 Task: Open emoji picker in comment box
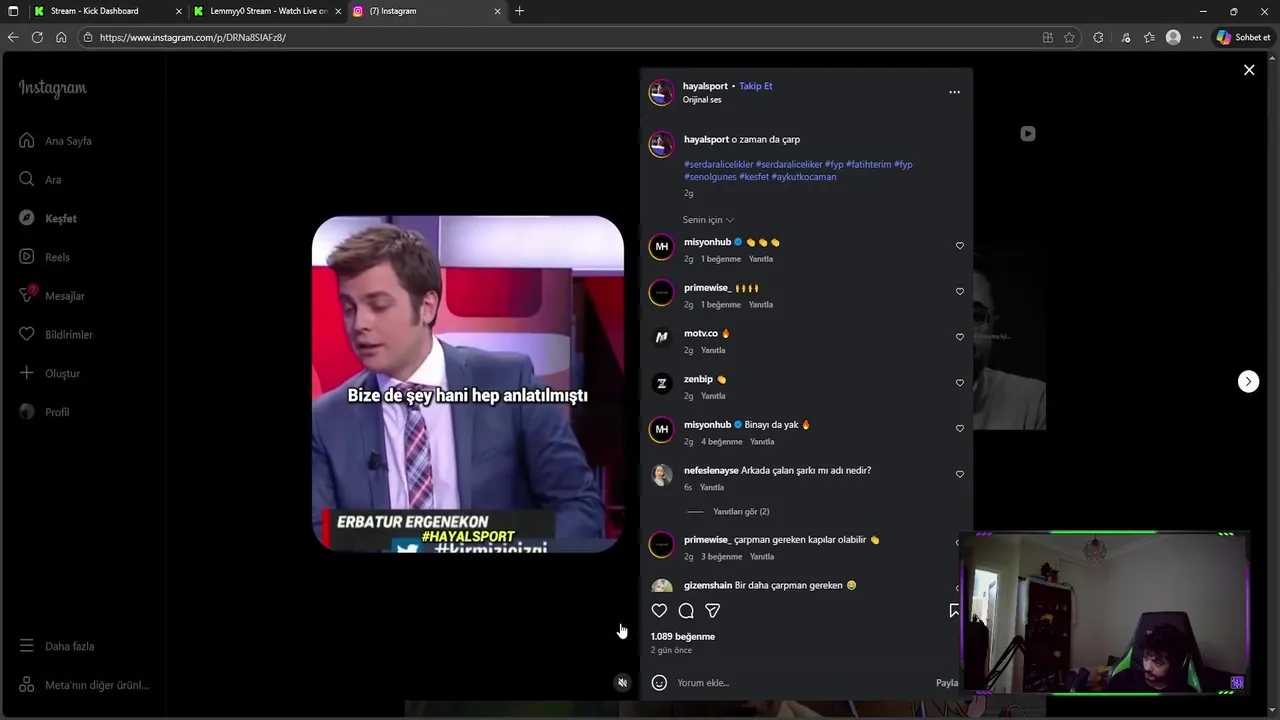(x=659, y=683)
